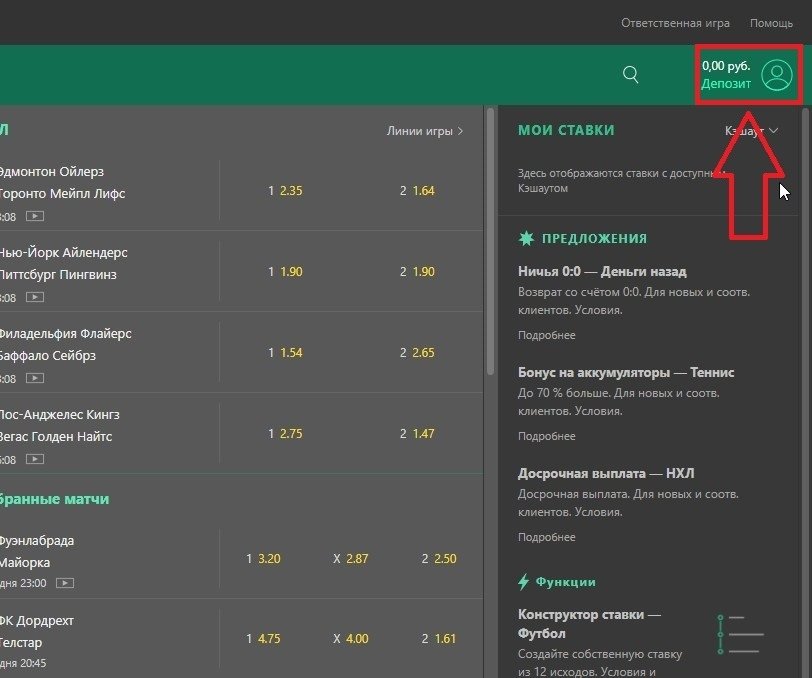Open Responsible Gaming in the top menu

pyautogui.click(x=675, y=23)
